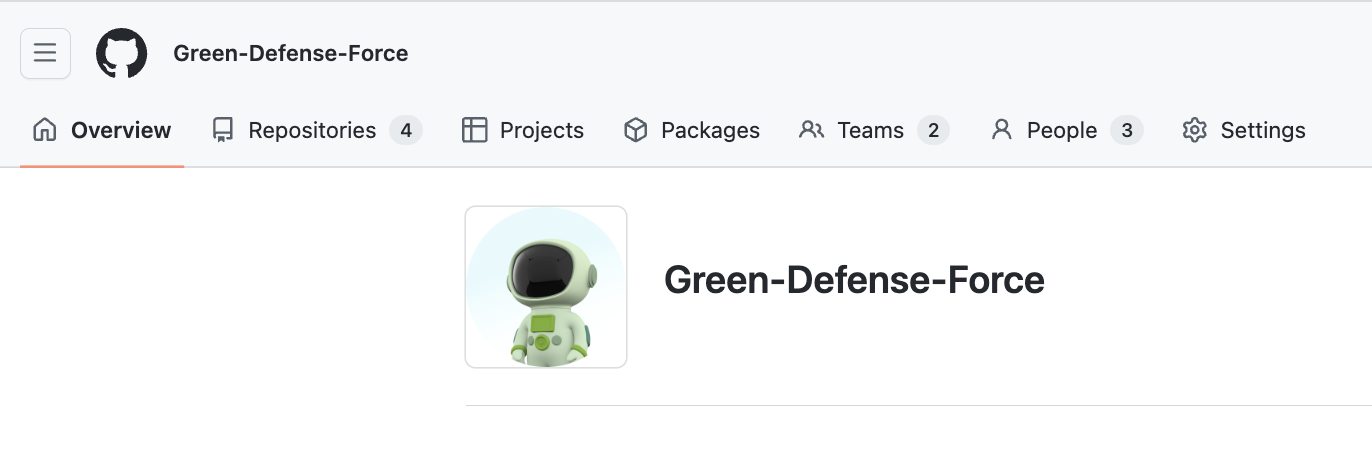
Task: Click the Packages box icon
Action: (635, 130)
